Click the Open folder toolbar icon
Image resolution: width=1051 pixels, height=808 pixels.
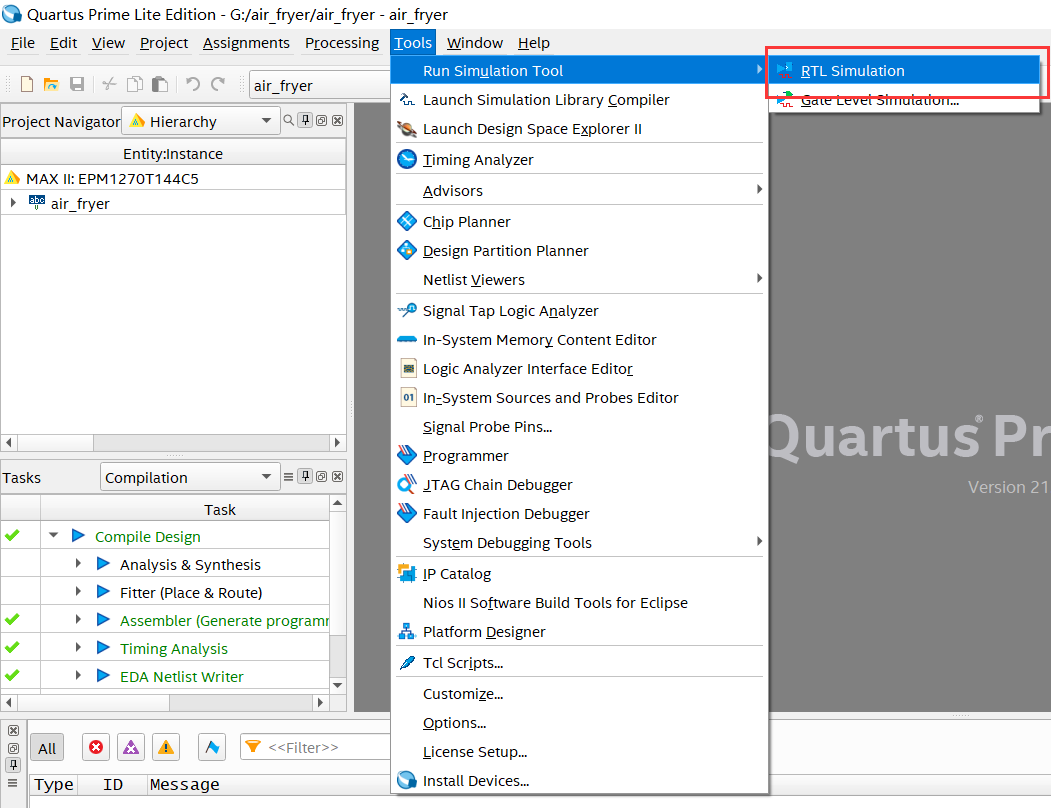(51, 84)
